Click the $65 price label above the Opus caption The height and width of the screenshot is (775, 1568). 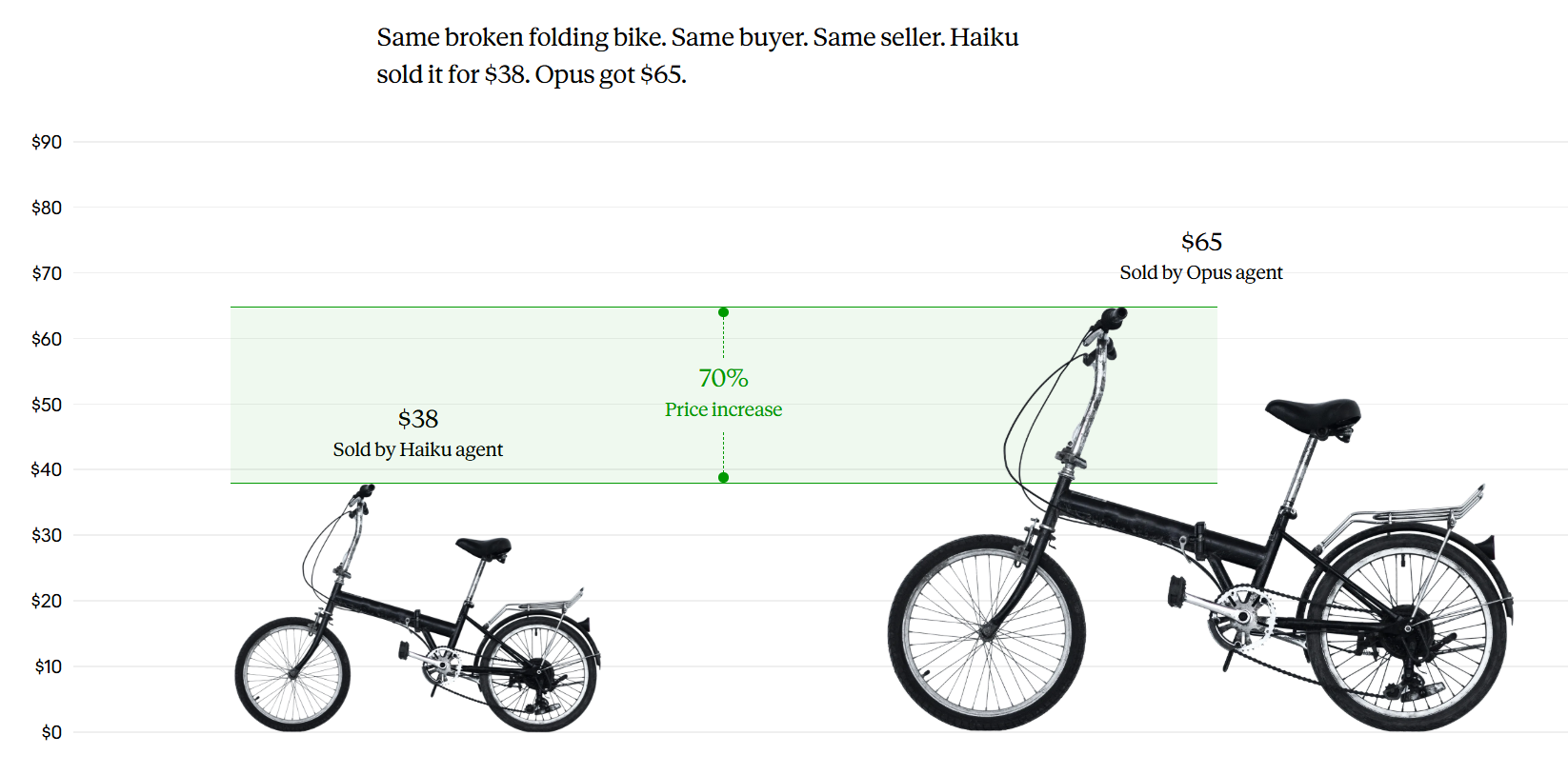[x=1201, y=242]
